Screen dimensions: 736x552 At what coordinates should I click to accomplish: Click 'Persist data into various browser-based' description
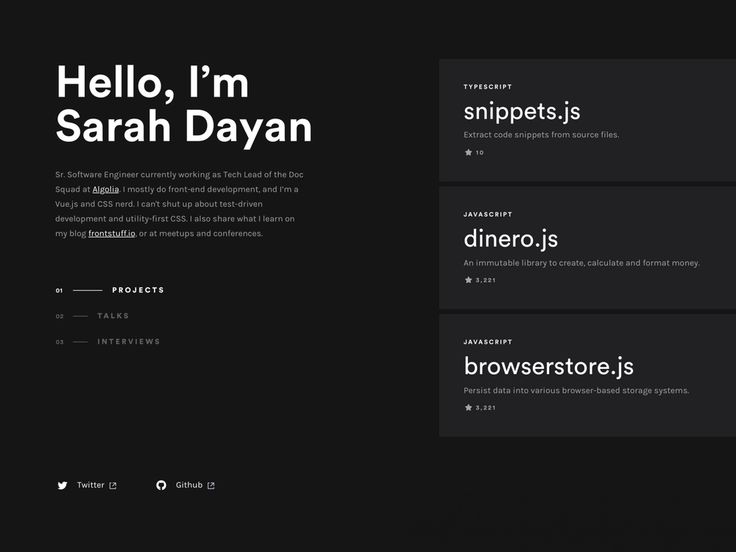576,391
